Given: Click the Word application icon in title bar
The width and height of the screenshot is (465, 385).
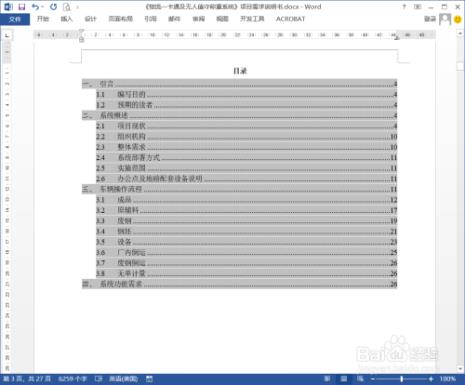Looking at the screenshot, I should (8, 7).
